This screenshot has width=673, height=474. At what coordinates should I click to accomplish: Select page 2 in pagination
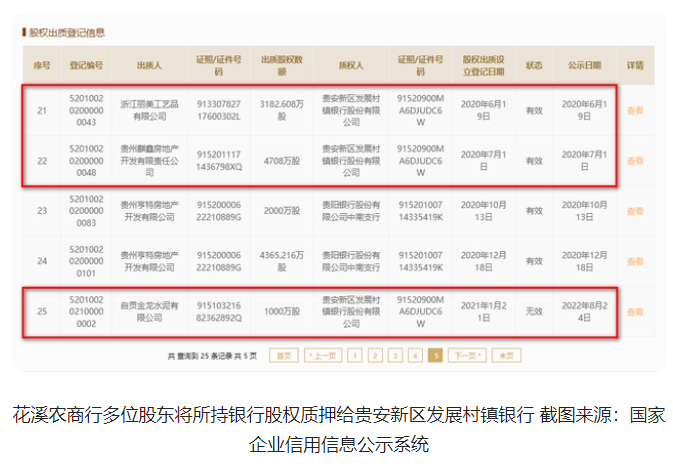point(373,355)
